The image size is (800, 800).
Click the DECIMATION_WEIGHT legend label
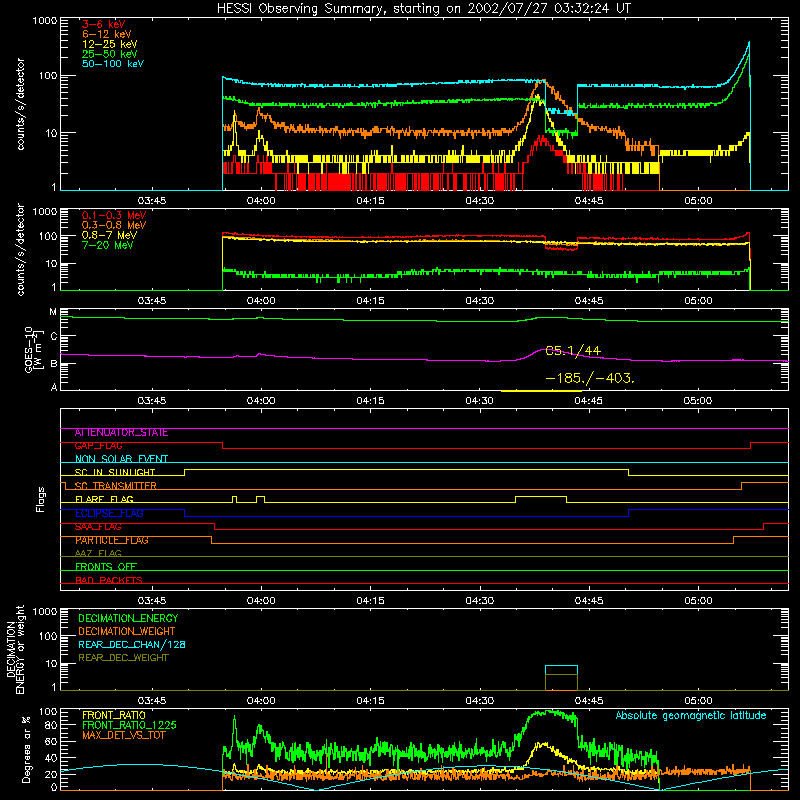pos(127,631)
